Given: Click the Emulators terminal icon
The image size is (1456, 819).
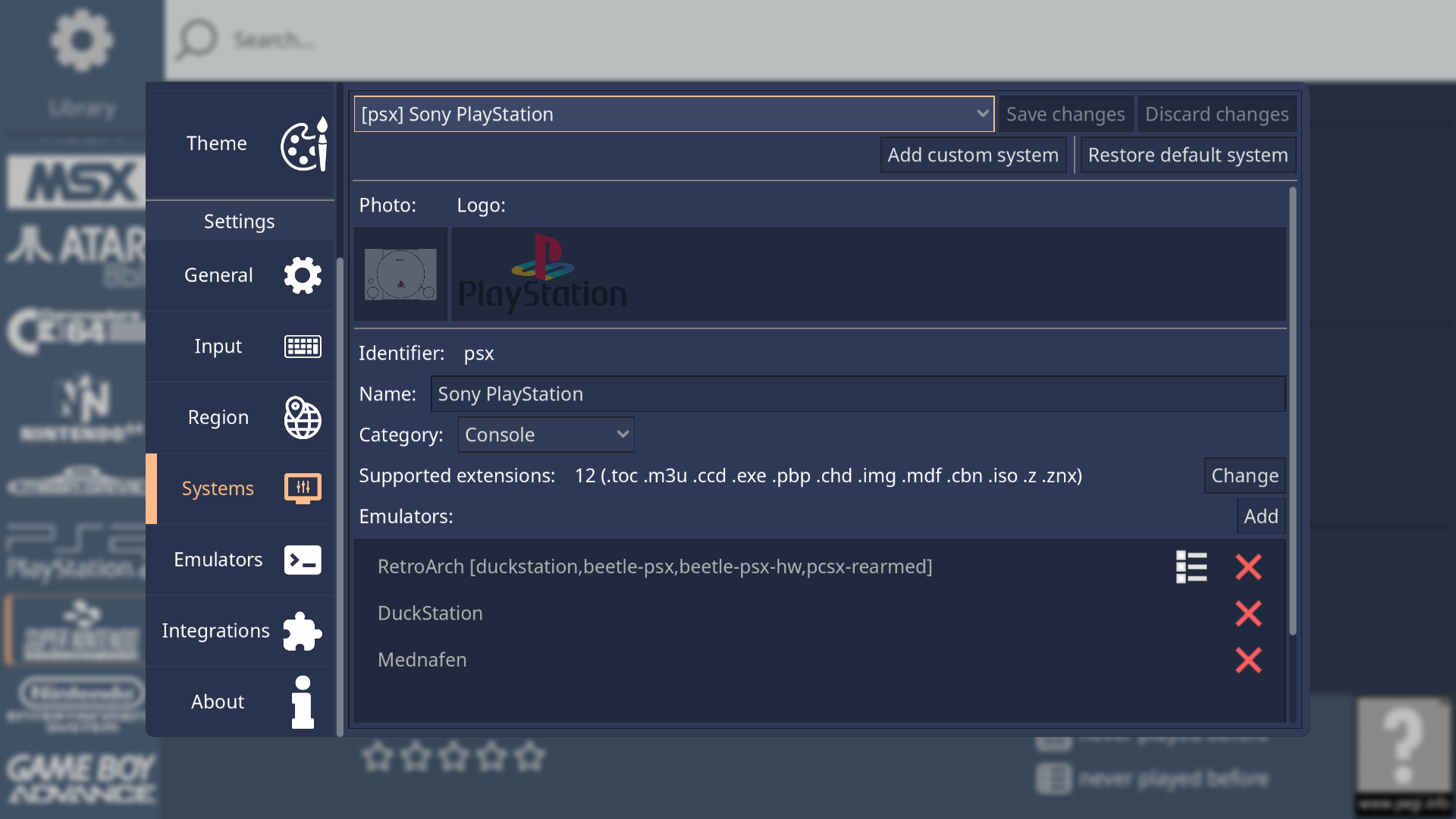Looking at the screenshot, I should pyautogui.click(x=303, y=560).
